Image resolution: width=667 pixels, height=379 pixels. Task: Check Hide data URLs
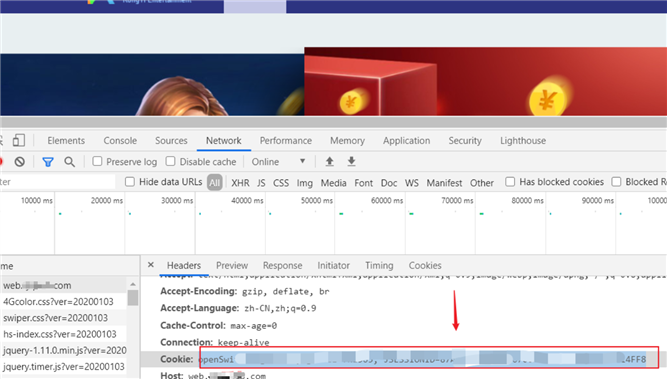pyautogui.click(x=130, y=182)
